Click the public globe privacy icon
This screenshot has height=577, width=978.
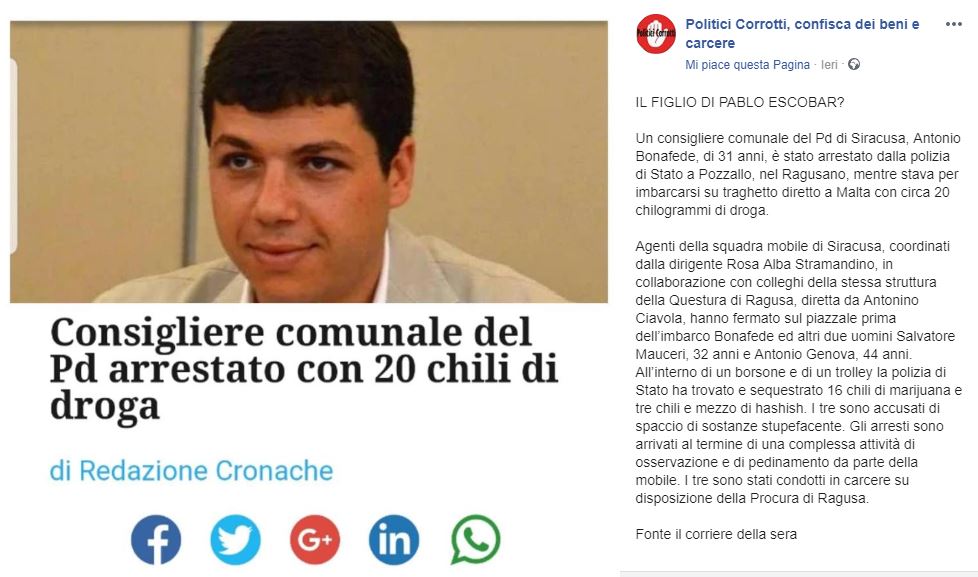[854, 64]
